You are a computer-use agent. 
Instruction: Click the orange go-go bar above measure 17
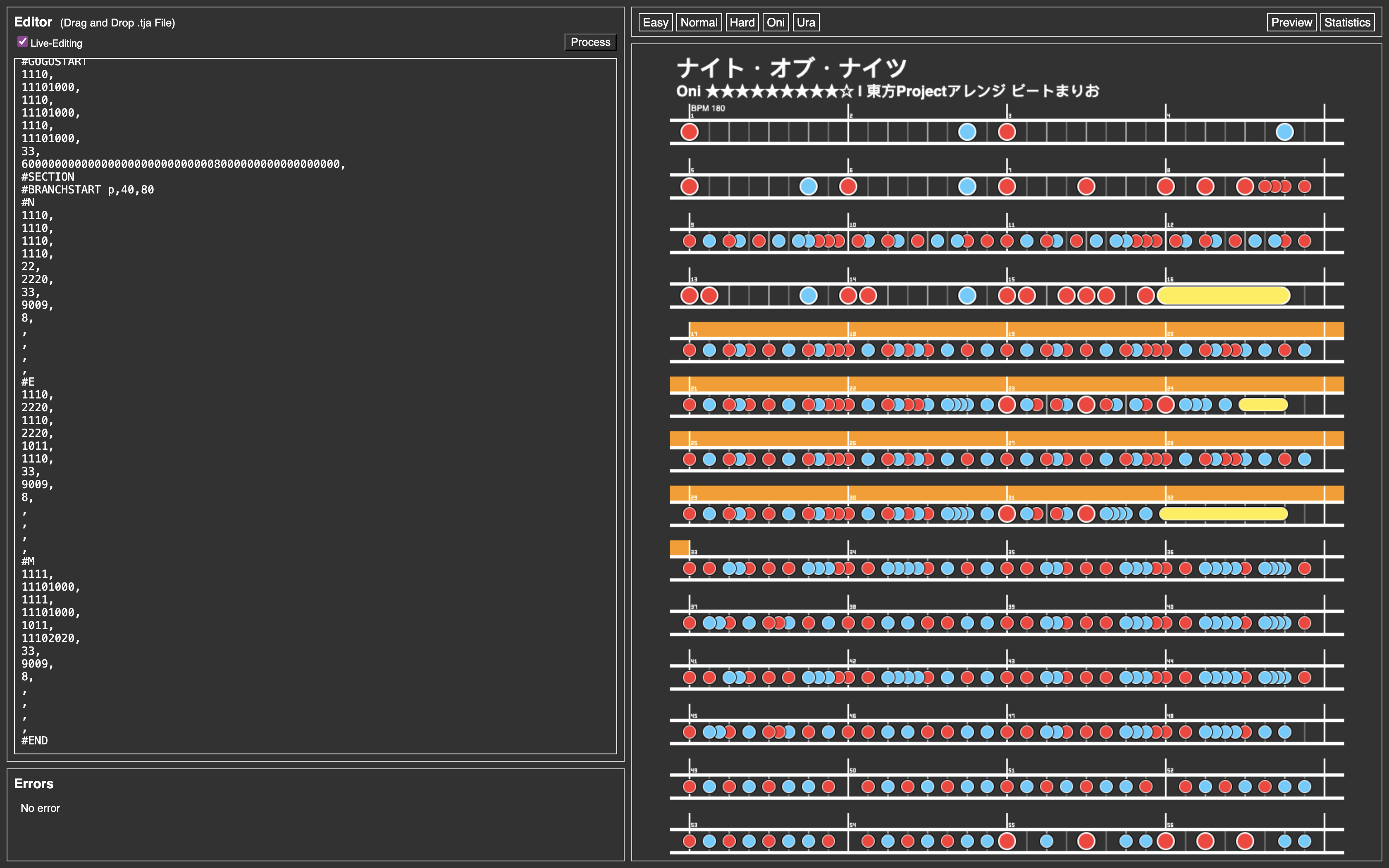pyautogui.click(x=769, y=329)
